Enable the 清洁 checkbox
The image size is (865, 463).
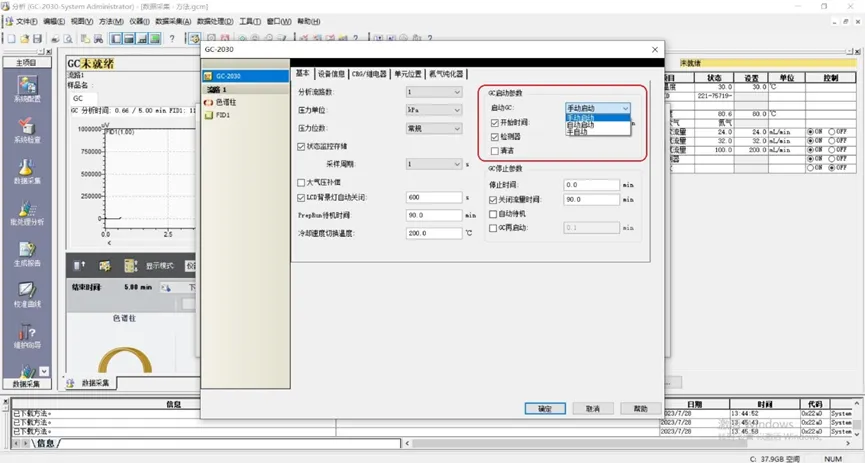495,151
